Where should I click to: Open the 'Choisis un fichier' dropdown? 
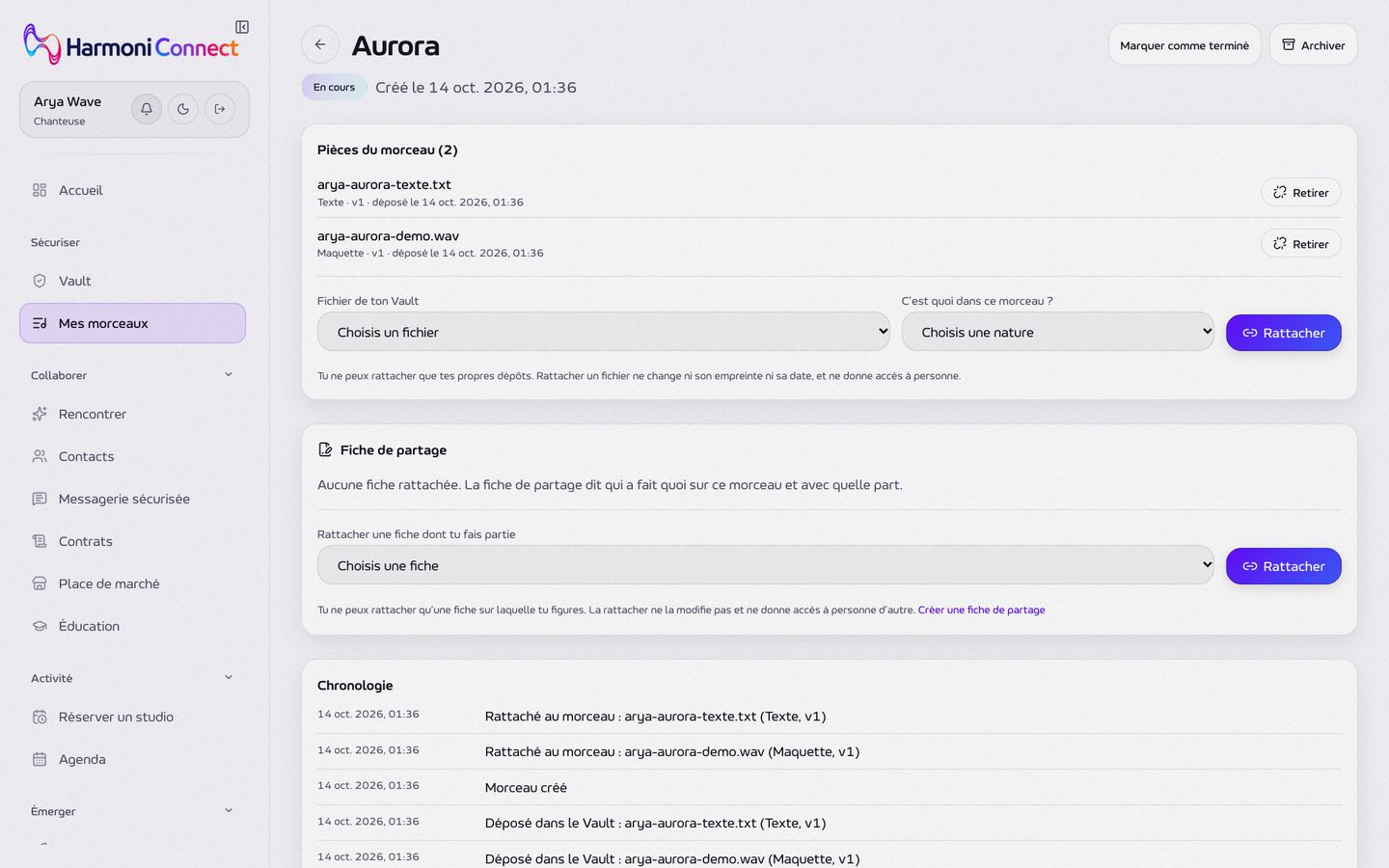pos(604,332)
